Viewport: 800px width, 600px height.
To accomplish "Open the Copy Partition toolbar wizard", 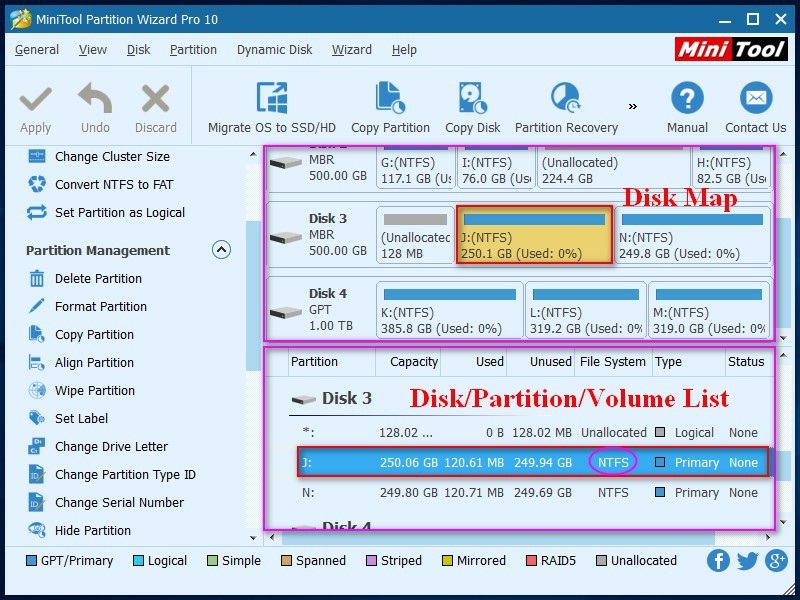I will (390, 108).
